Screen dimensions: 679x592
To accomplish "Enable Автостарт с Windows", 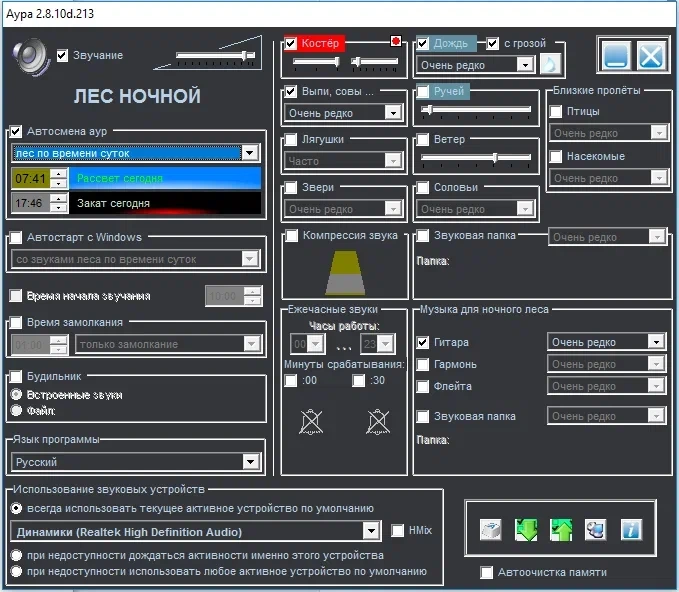I will tap(16, 237).
